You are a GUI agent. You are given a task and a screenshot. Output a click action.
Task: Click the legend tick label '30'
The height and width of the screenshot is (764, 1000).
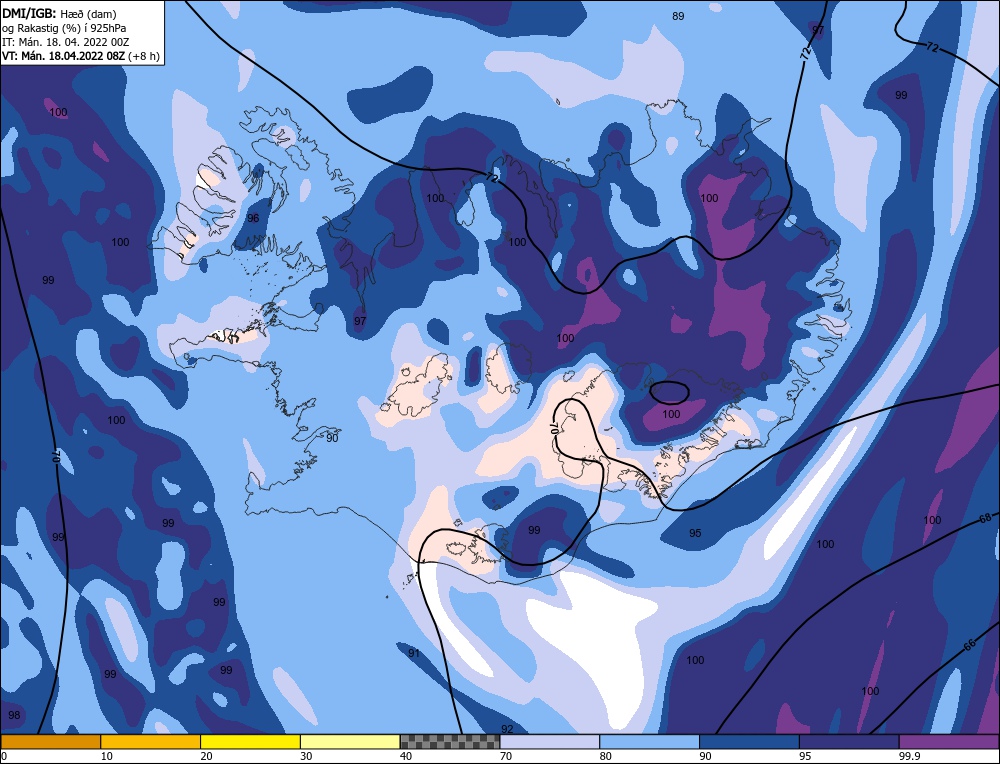pyautogui.click(x=306, y=756)
